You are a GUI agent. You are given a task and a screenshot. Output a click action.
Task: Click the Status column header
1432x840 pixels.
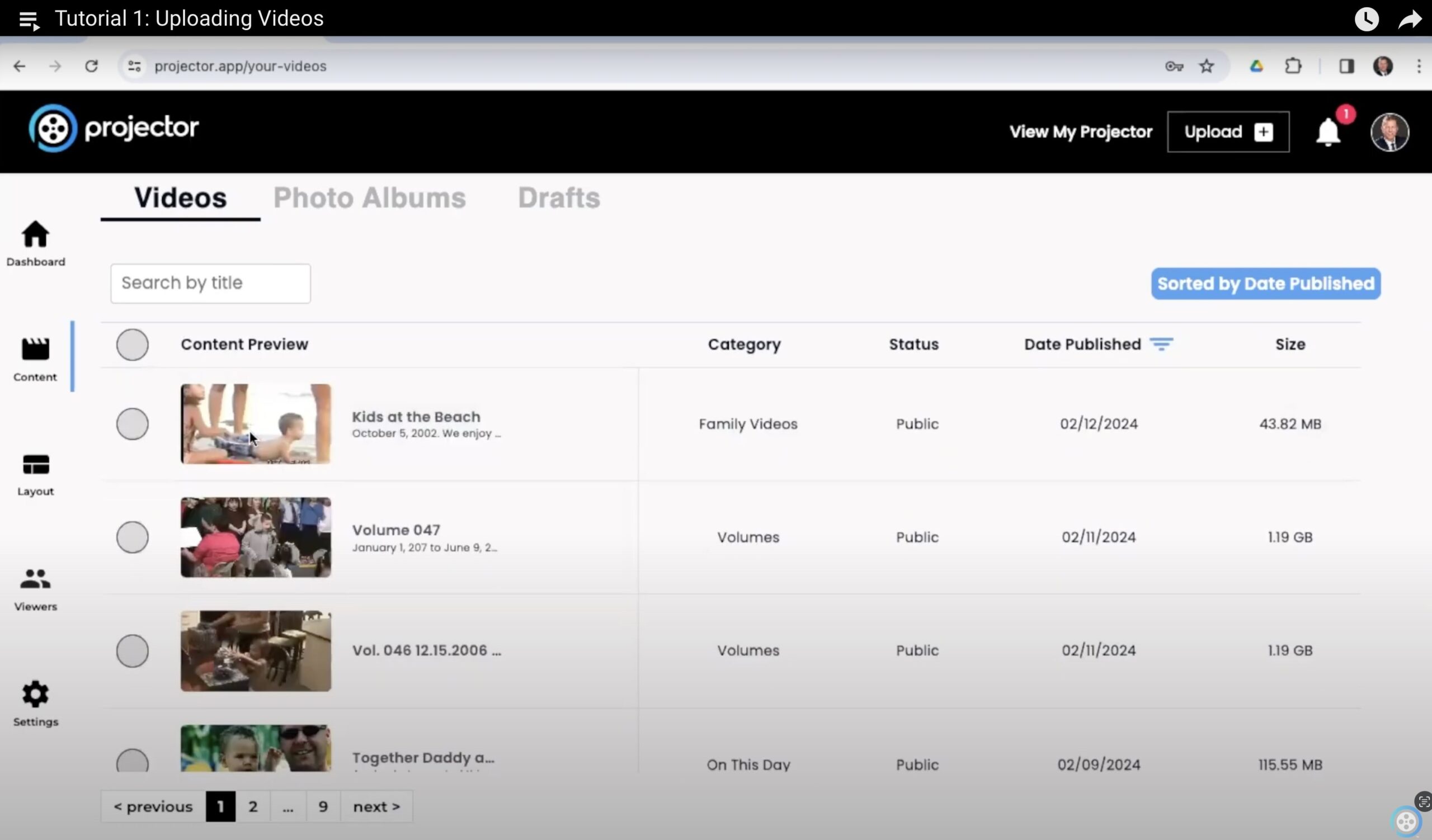(913, 344)
